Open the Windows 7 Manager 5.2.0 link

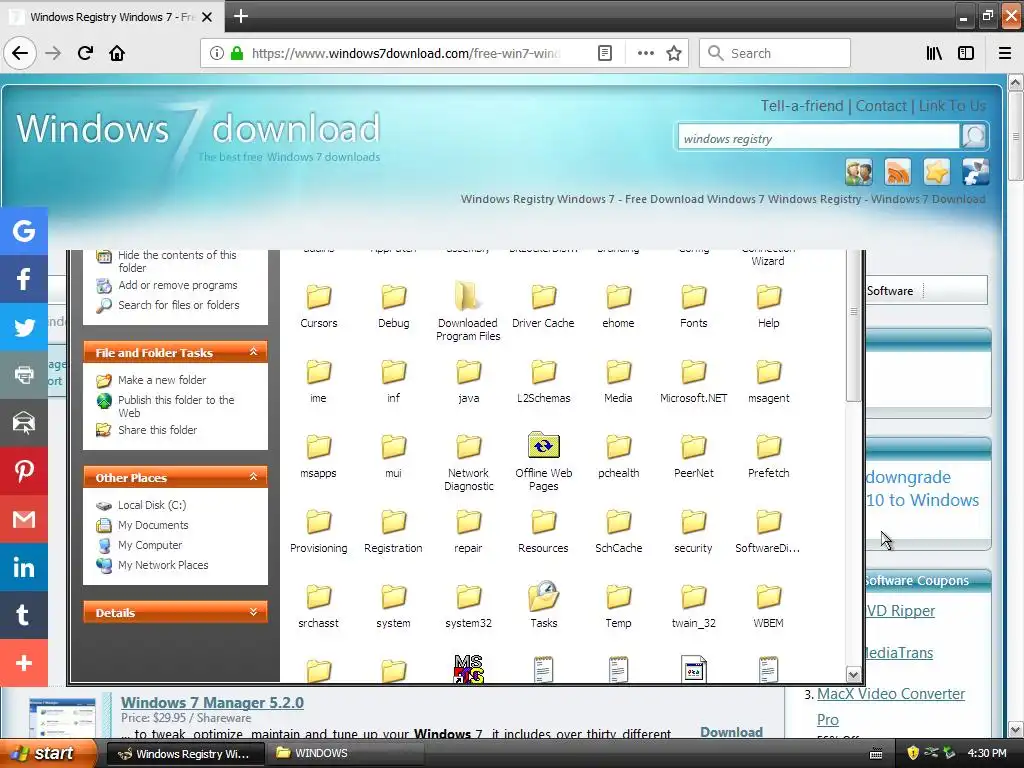[x=212, y=703]
